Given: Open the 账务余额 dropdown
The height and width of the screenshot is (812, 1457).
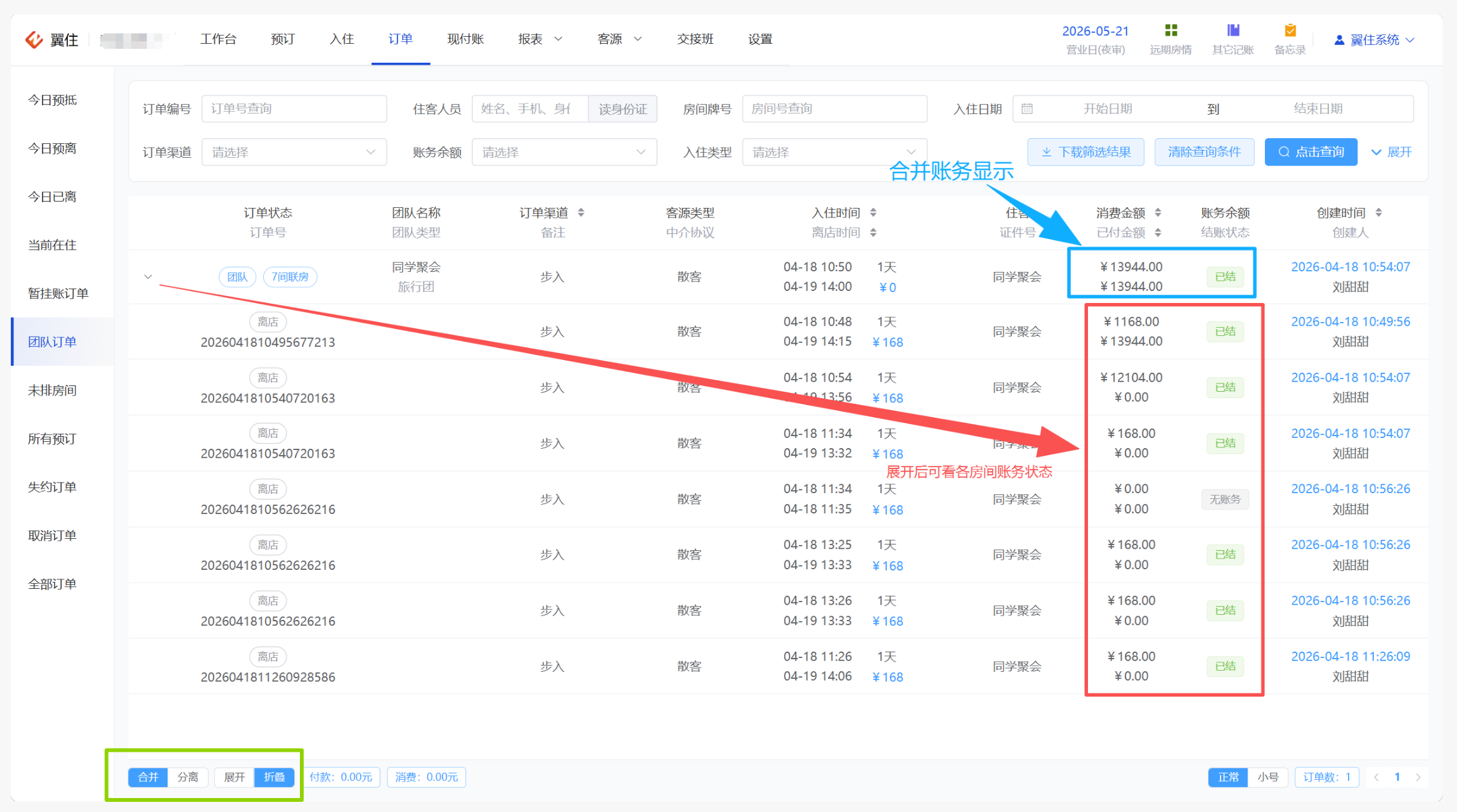Looking at the screenshot, I should click(x=564, y=152).
